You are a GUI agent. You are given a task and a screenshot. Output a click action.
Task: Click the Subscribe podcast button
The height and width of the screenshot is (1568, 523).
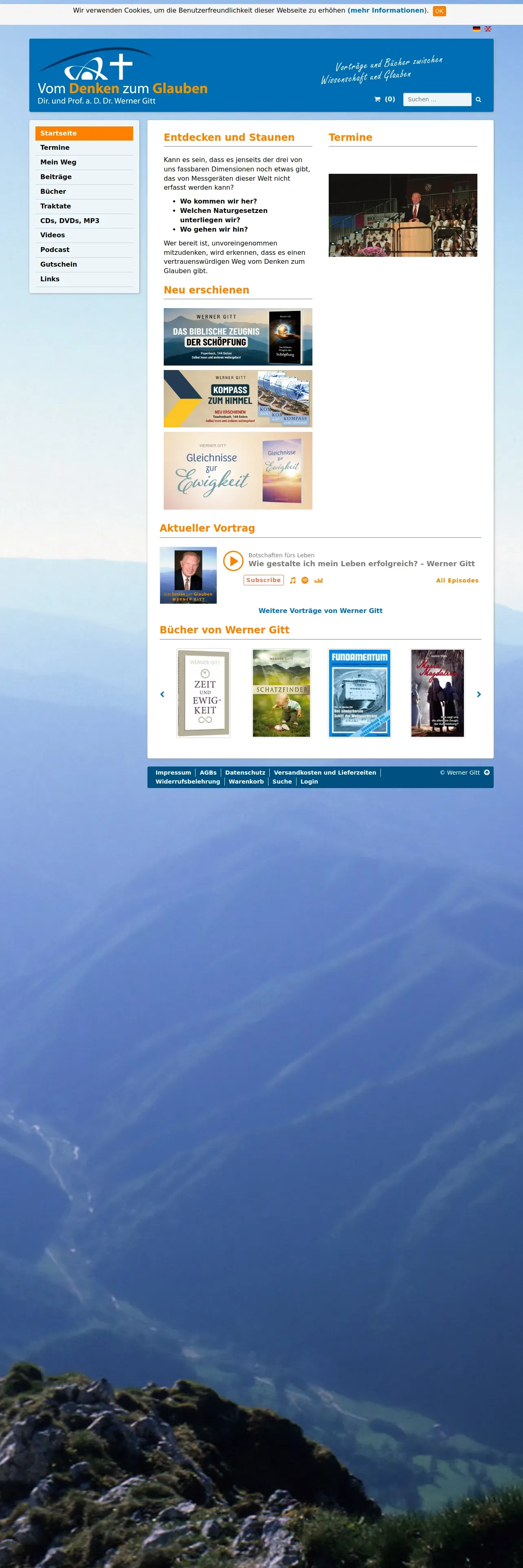click(264, 580)
